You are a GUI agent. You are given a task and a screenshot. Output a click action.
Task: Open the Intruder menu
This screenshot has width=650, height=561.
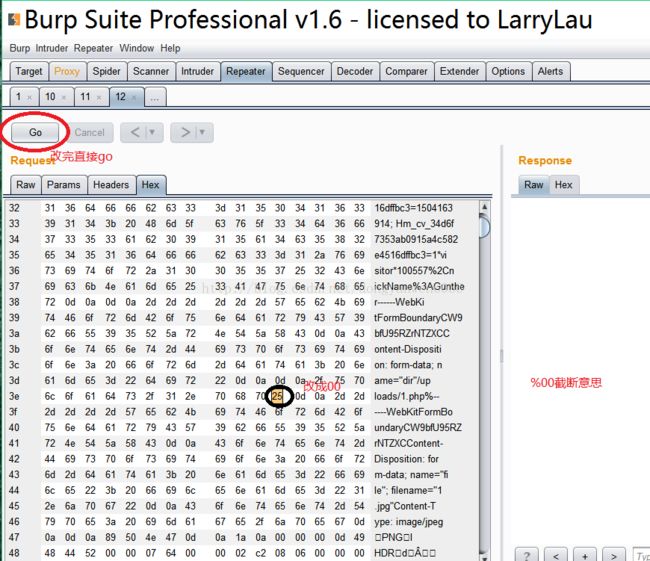[52, 48]
